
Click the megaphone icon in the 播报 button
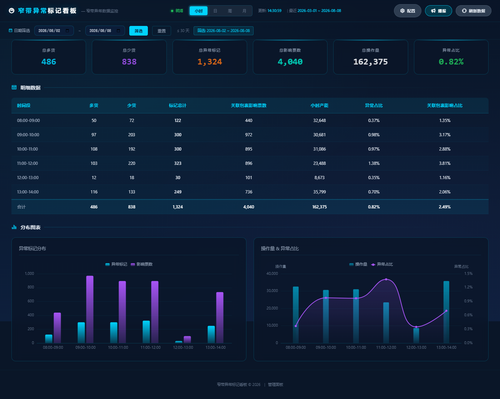coord(433,11)
